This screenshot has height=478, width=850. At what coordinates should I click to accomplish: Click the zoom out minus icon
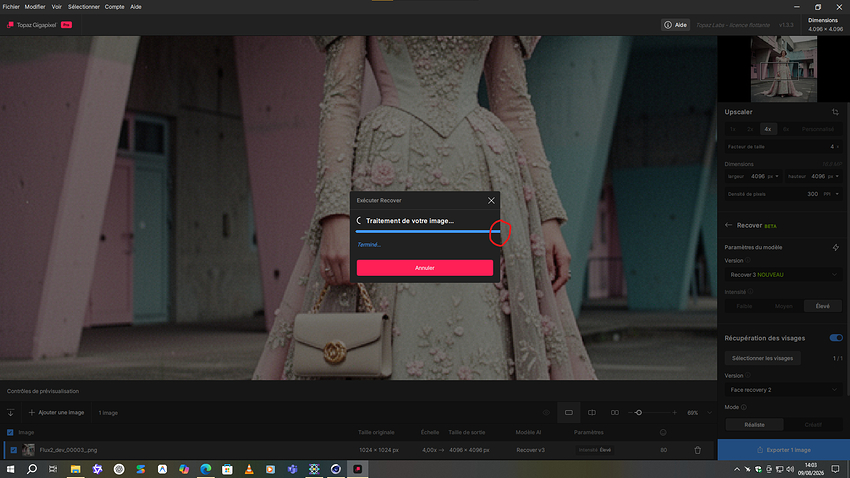pos(630,412)
